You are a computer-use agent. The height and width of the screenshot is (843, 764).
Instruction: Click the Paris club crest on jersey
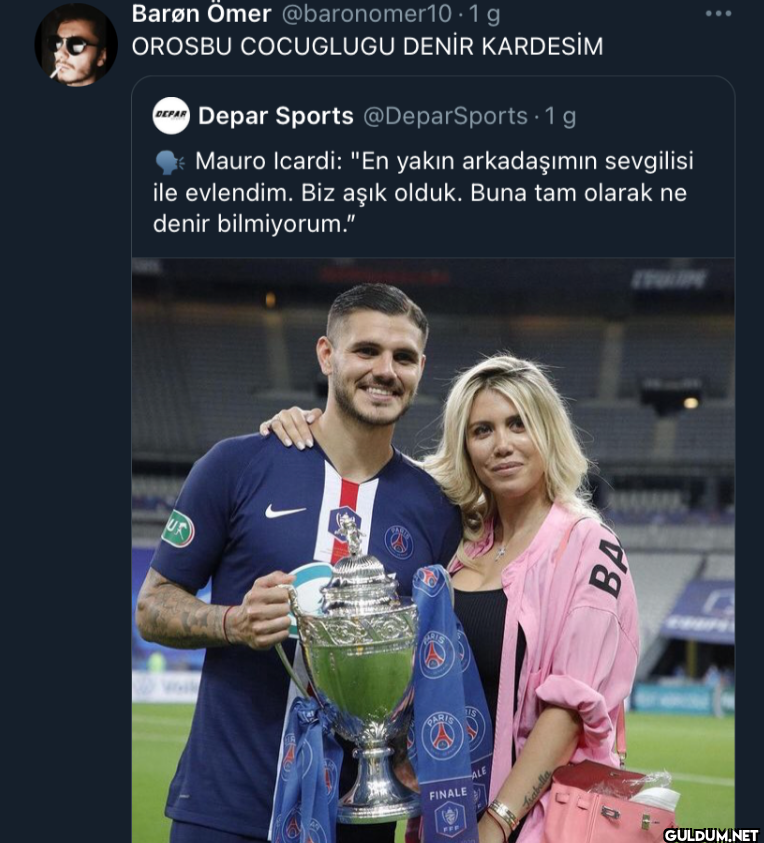(398, 541)
